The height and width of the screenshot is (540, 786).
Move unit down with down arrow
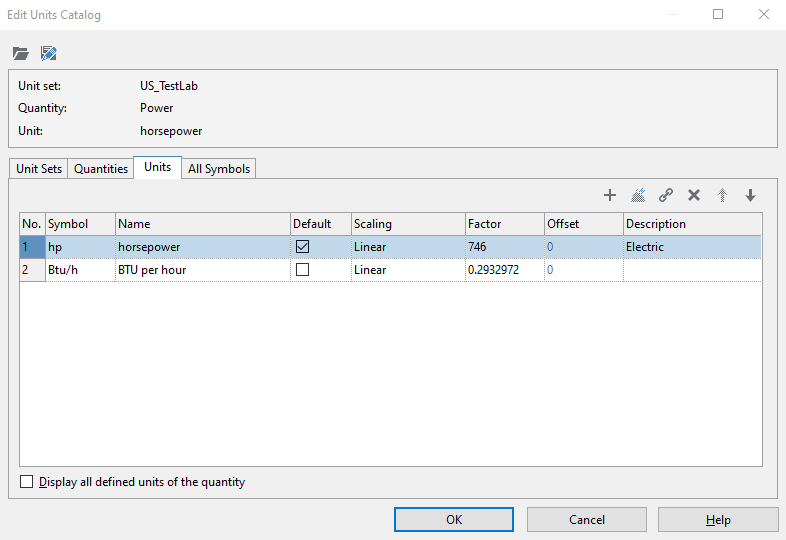pyautogui.click(x=750, y=195)
